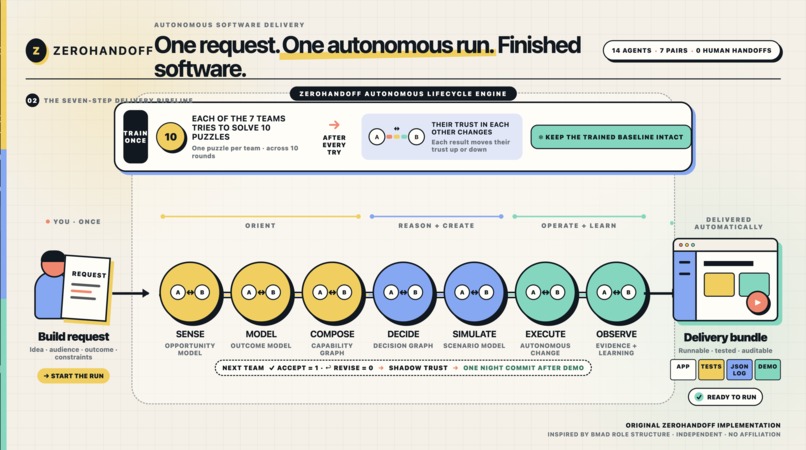This screenshot has width=806, height=450.
Task: Click the Revise = 0 rule text
Action: click(x=350, y=368)
